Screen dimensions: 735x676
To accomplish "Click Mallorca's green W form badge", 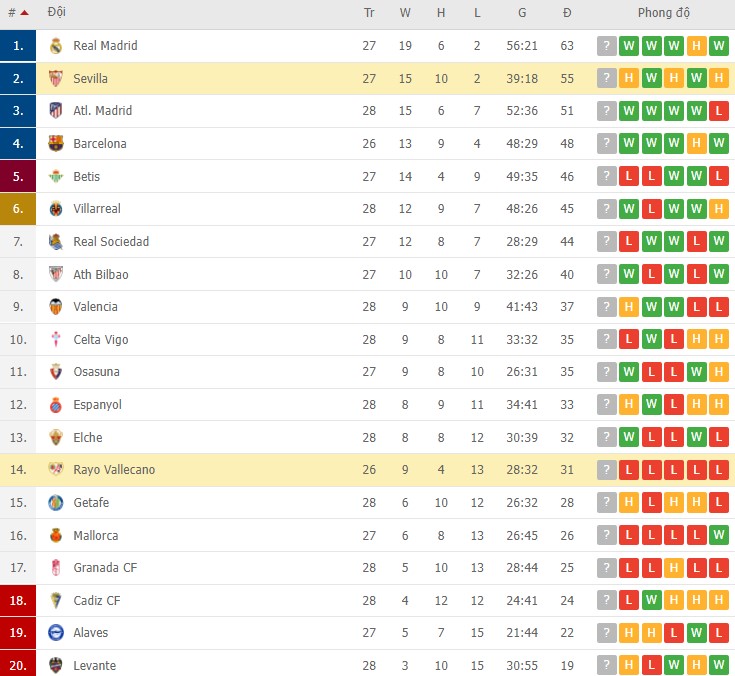I will click(x=719, y=535).
